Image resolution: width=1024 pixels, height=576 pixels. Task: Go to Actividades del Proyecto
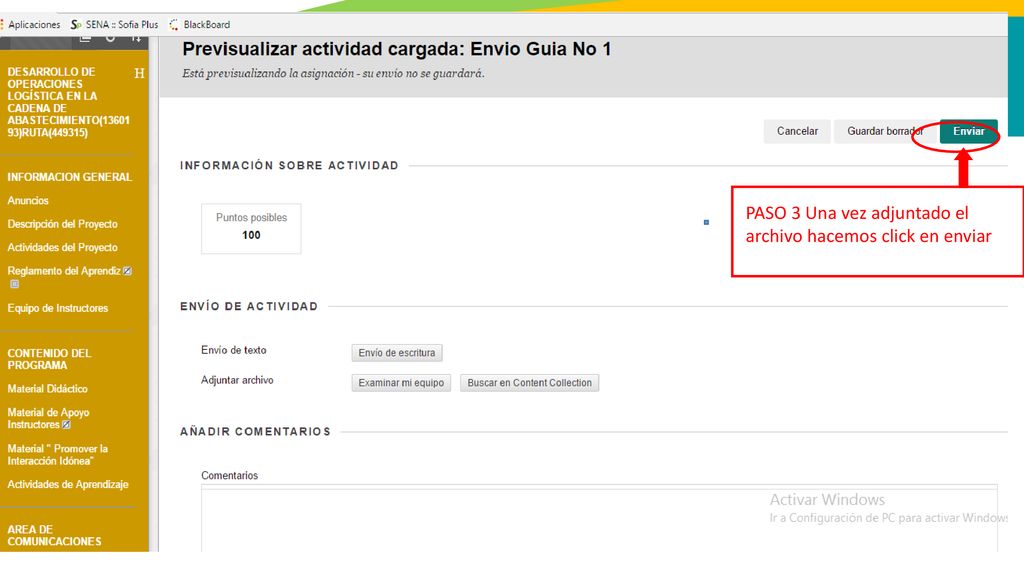(x=63, y=248)
